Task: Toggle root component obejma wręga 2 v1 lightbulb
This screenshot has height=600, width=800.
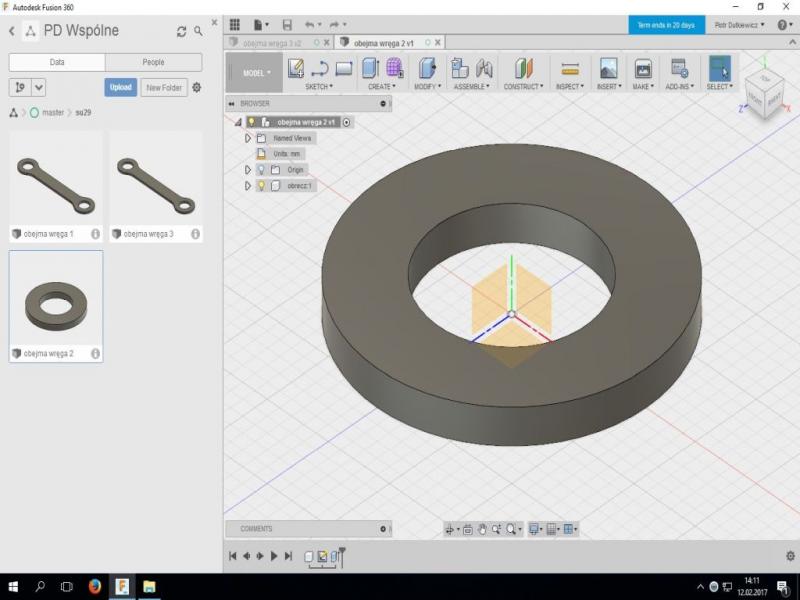Action: pyautogui.click(x=252, y=122)
